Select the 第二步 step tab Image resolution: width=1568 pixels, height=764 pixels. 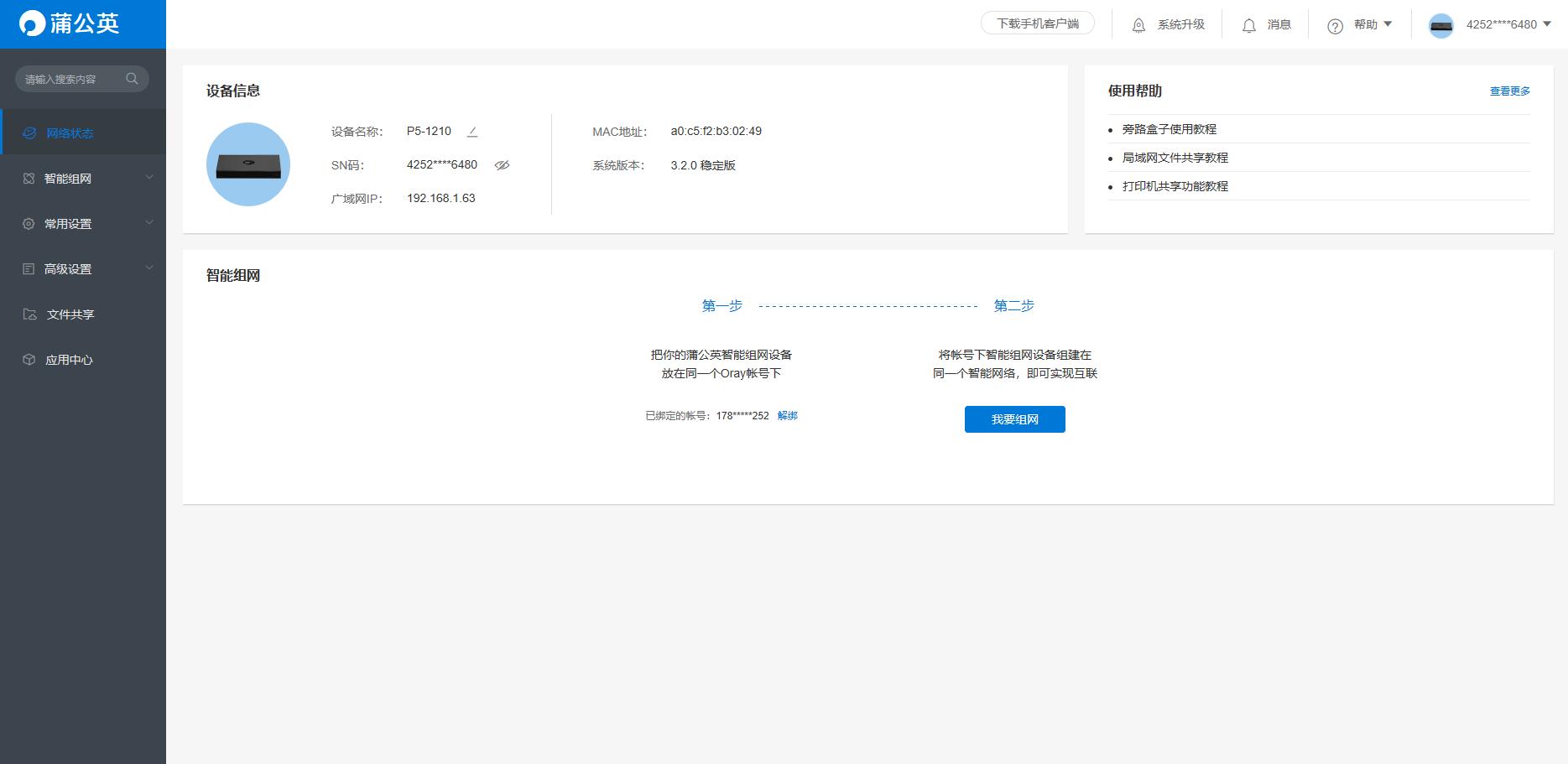pyautogui.click(x=1013, y=305)
